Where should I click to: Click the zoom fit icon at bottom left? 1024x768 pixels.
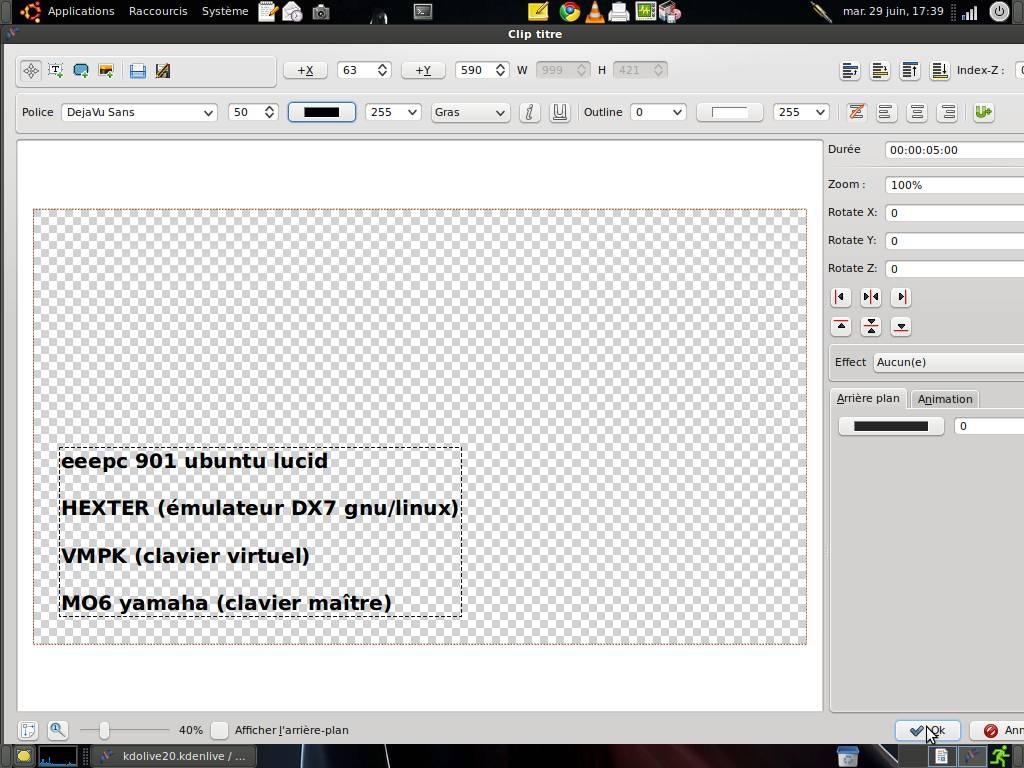click(x=28, y=730)
